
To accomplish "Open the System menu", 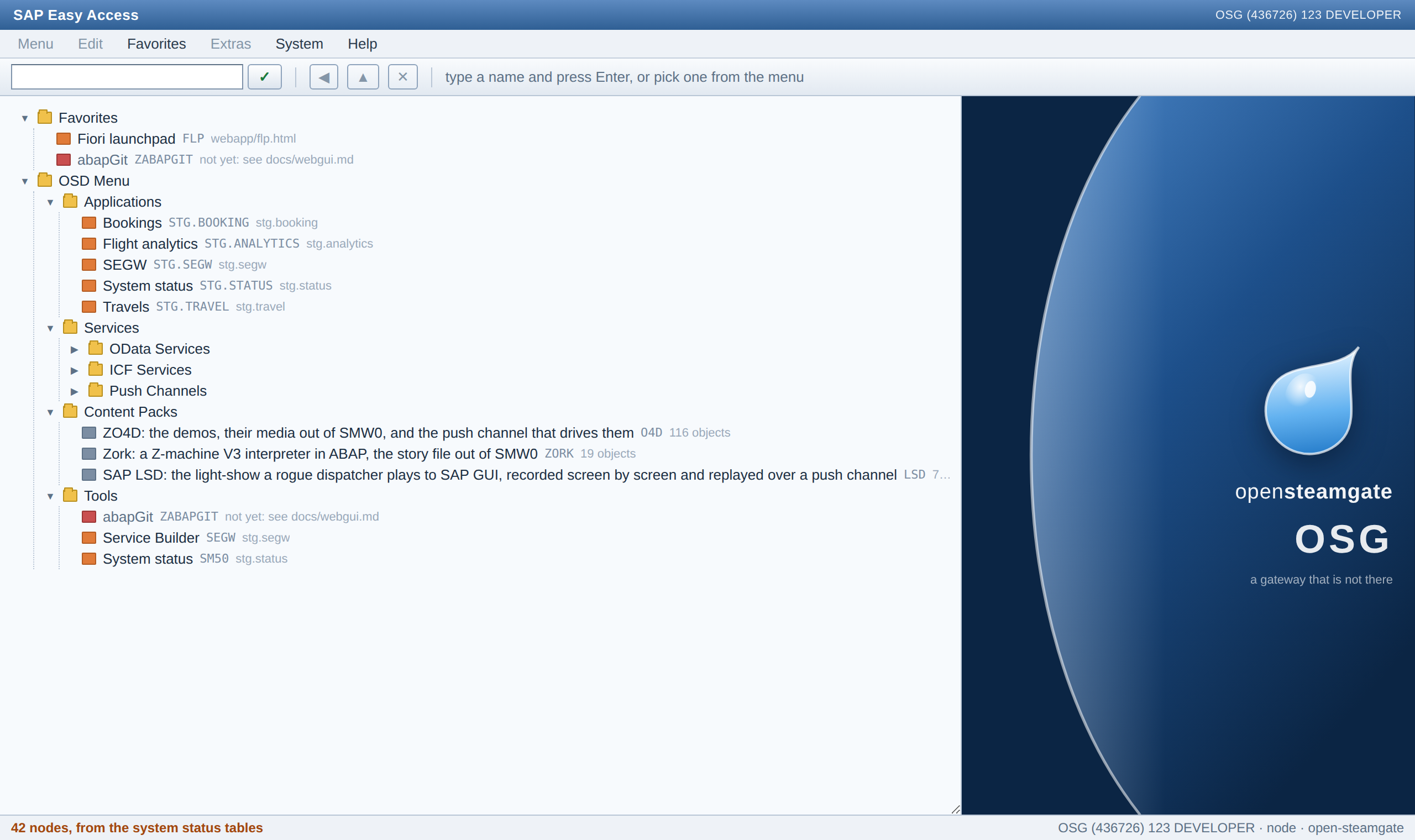I will click(300, 44).
